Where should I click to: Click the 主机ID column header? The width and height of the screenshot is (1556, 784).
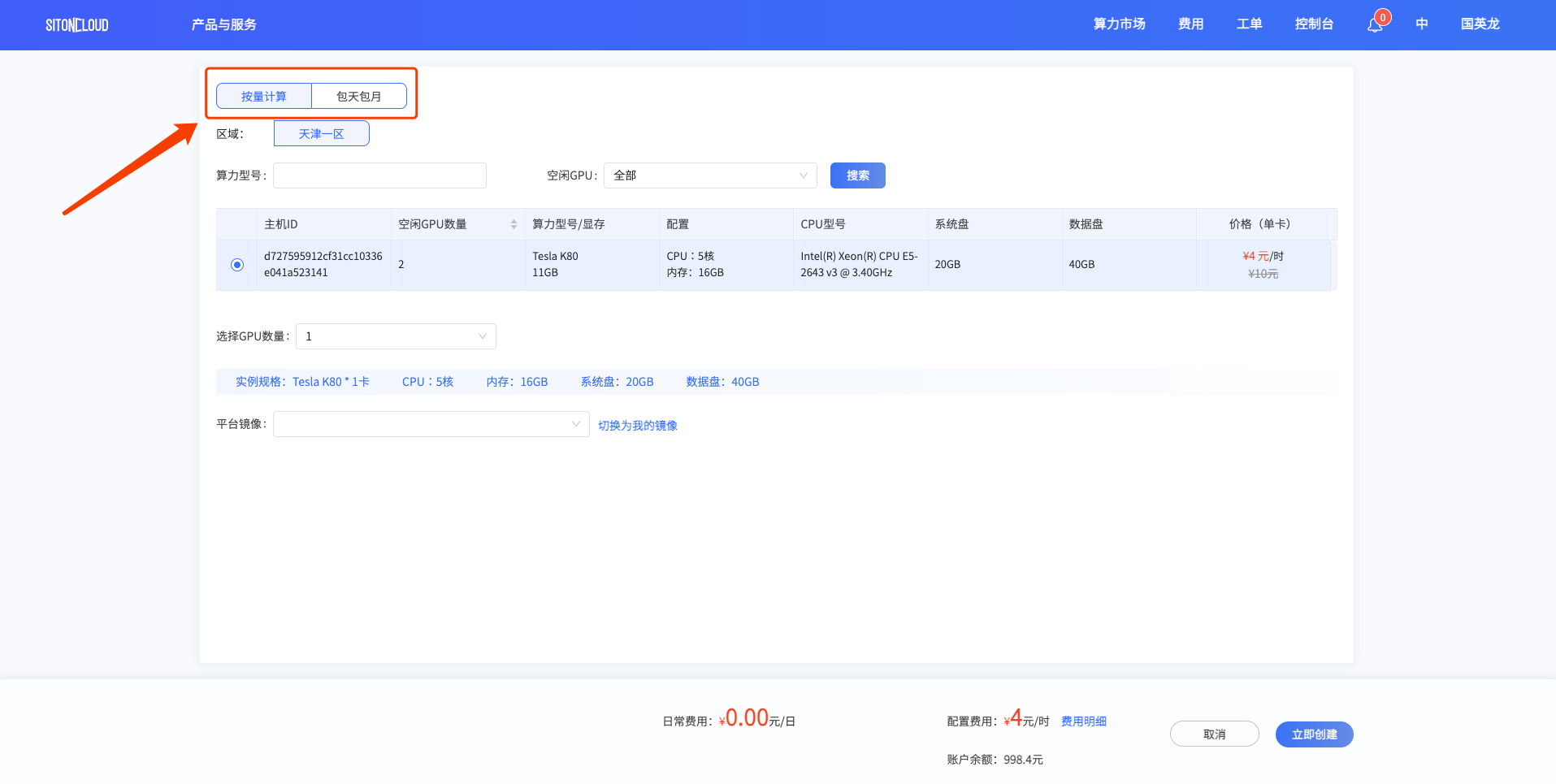coord(324,224)
